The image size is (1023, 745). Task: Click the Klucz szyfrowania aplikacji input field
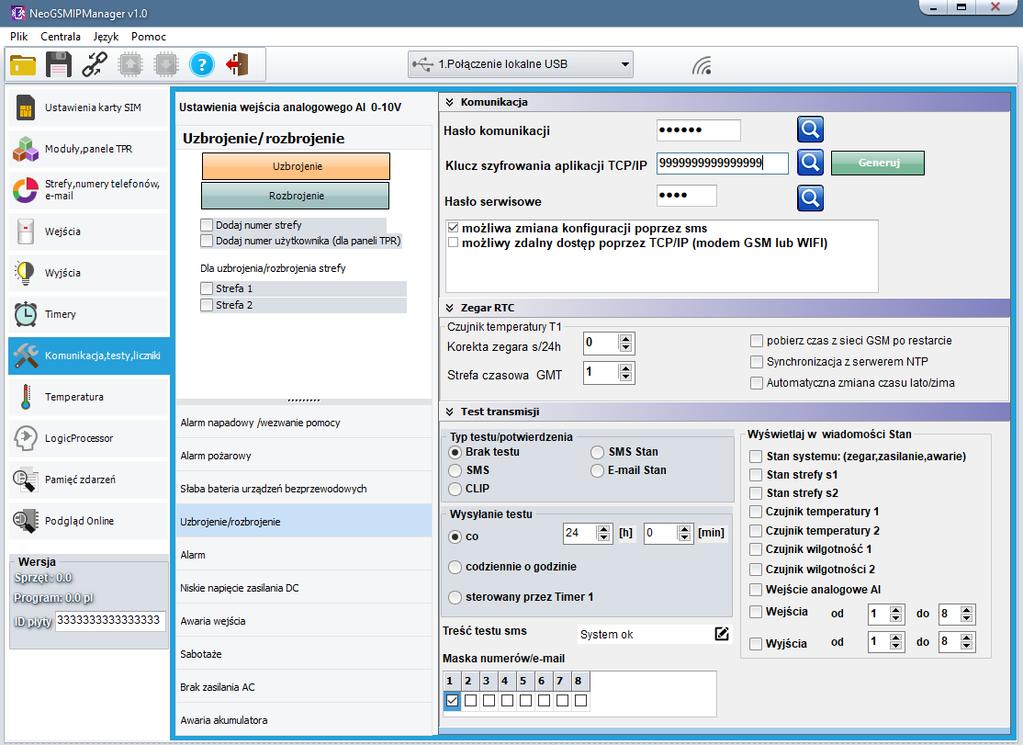click(722, 162)
